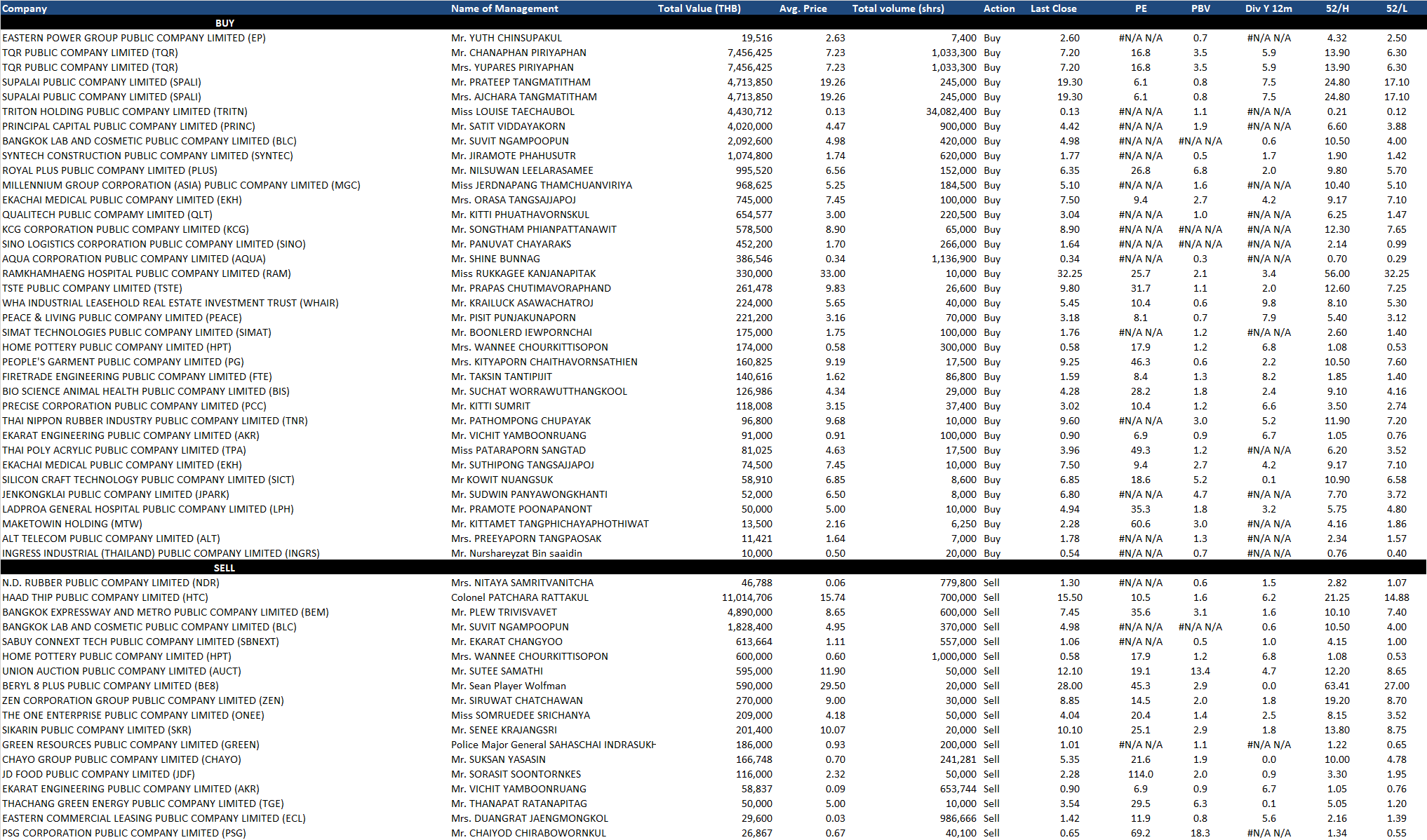1427x840 pixels.
Task: Click ALT TELECOM (ALT) company cell
Action: click(111, 538)
